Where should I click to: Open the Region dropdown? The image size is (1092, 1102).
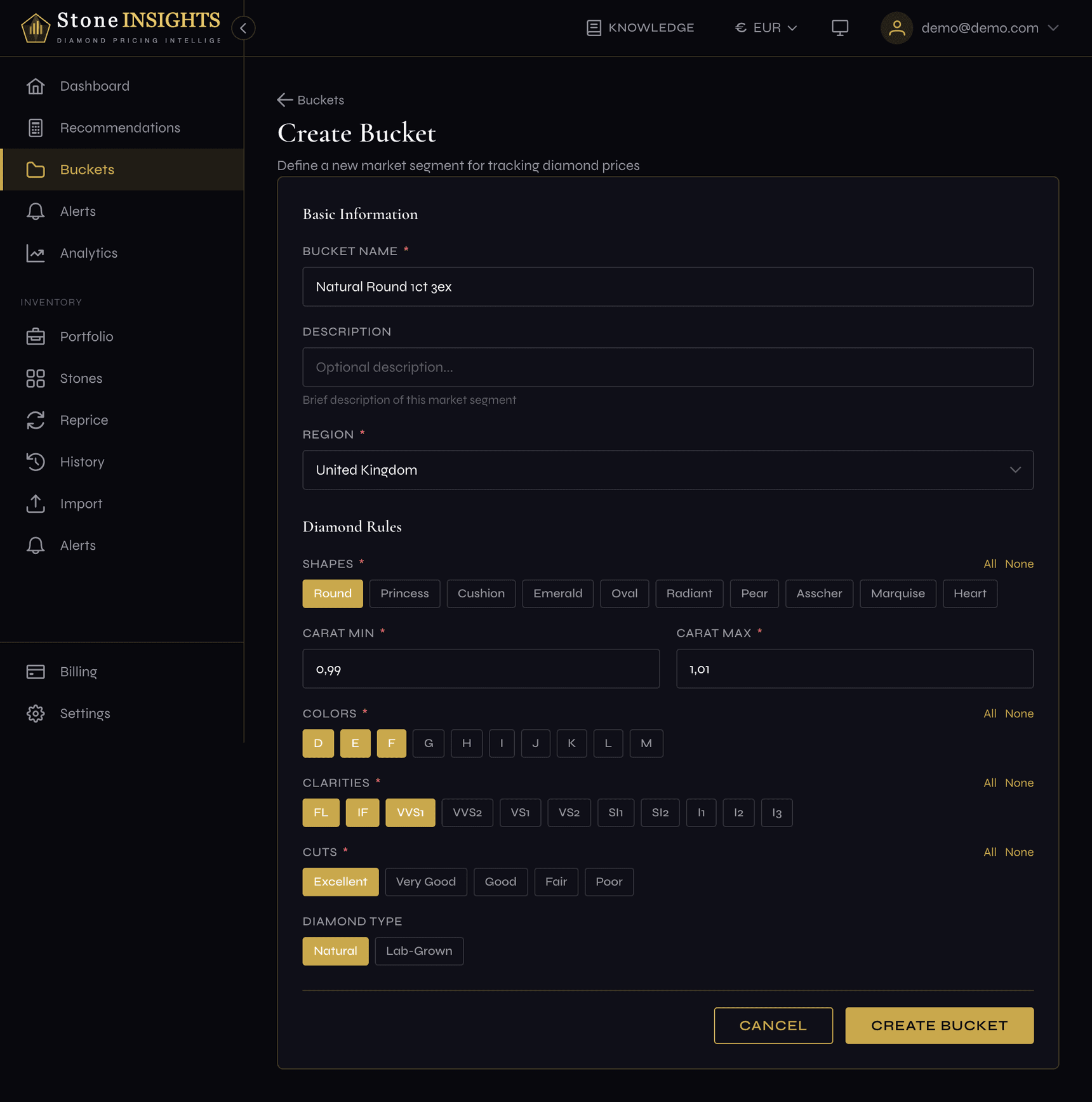[x=667, y=470]
